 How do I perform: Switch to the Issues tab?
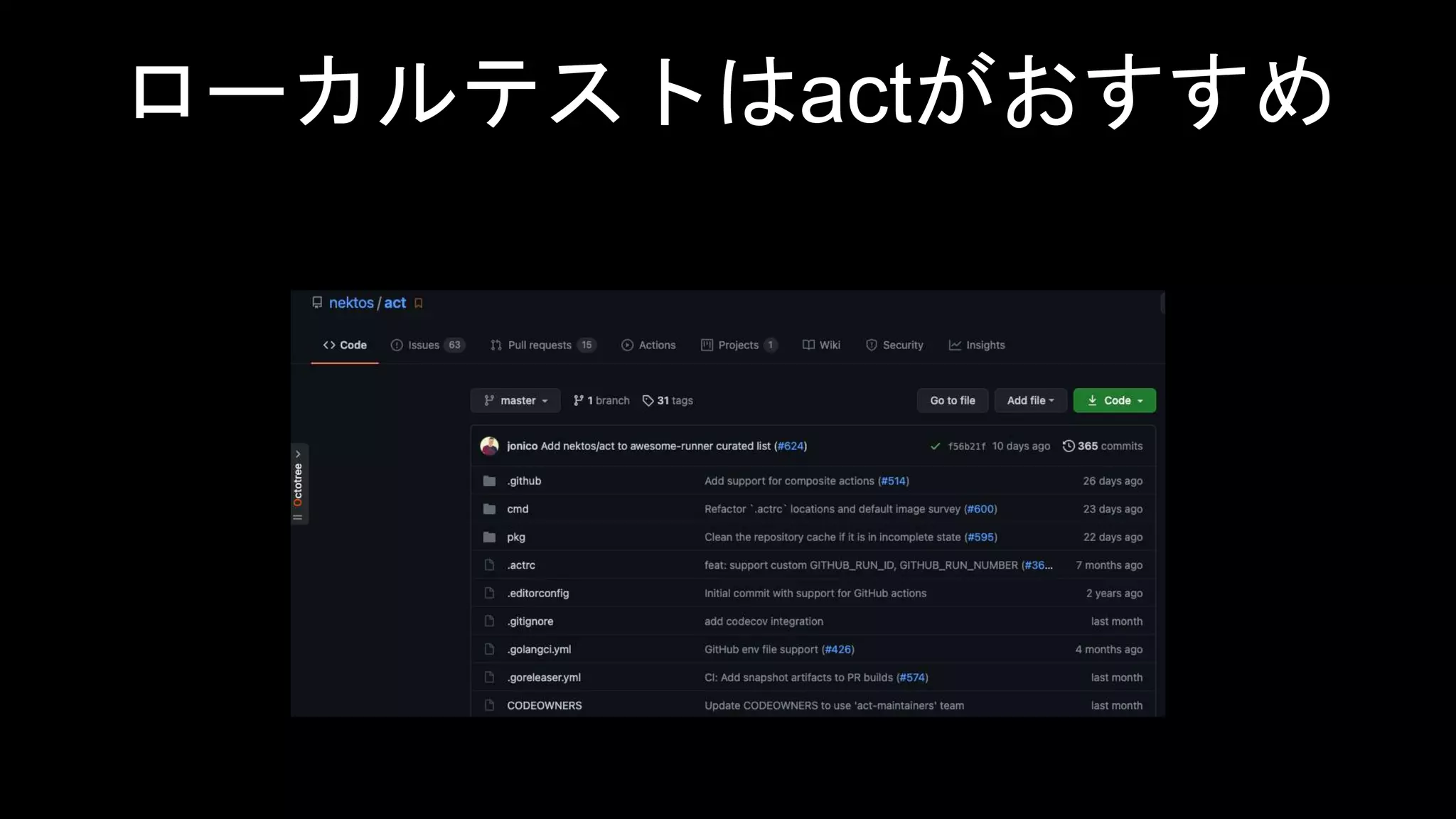tap(427, 345)
